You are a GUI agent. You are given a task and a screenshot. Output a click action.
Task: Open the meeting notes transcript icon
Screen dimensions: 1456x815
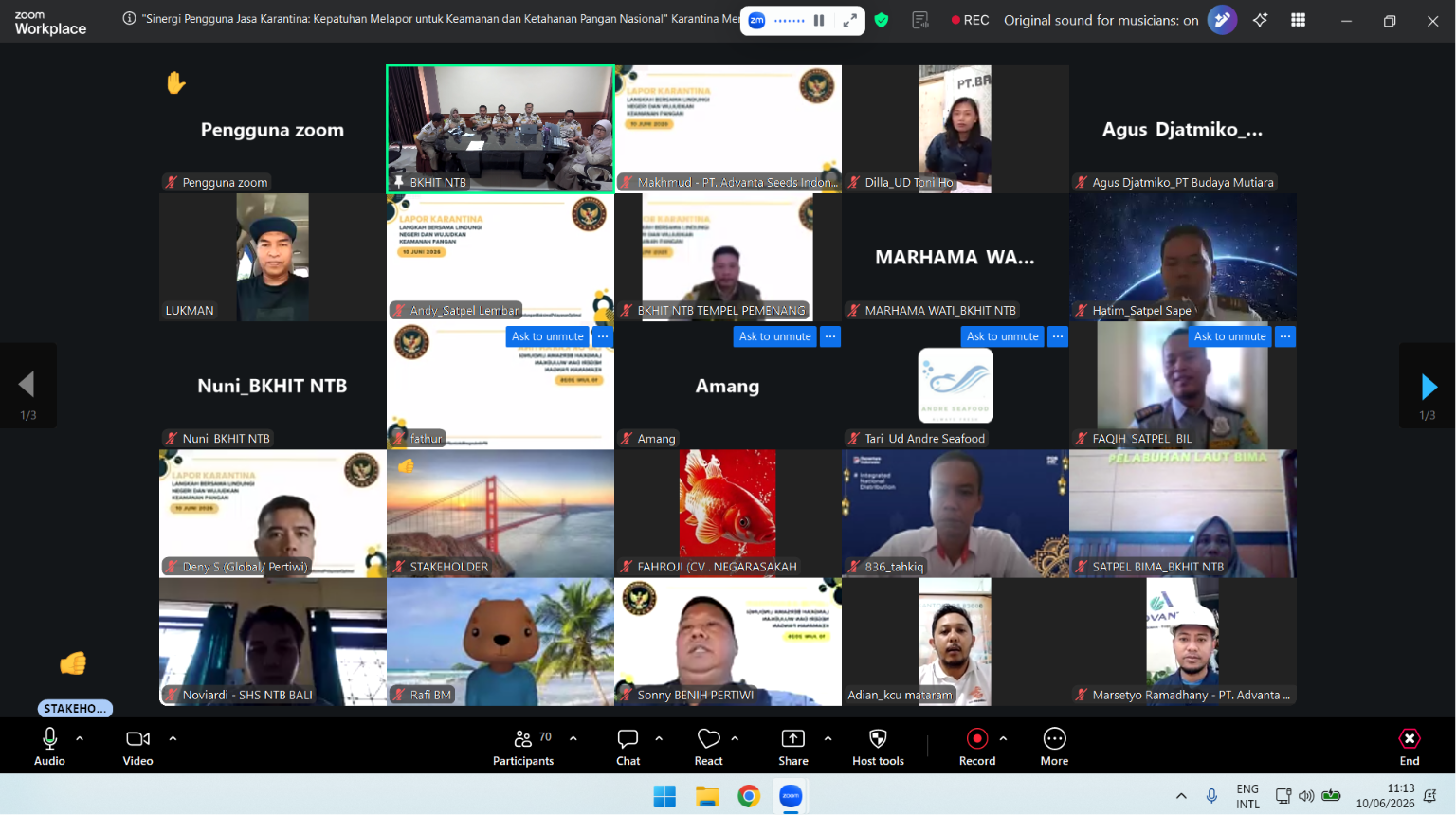pos(919,20)
